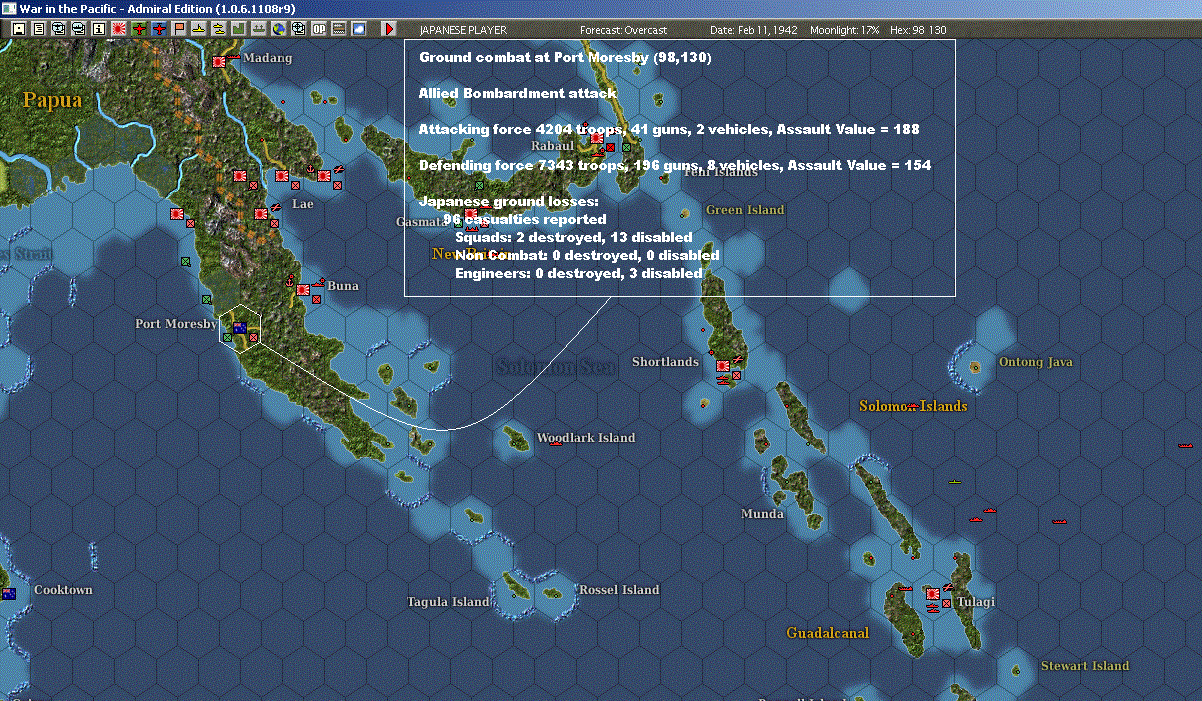Viewport: 1202px width, 701px height.
Task: Click the green base terrain toolbar icon
Action: (x=238, y=29)
